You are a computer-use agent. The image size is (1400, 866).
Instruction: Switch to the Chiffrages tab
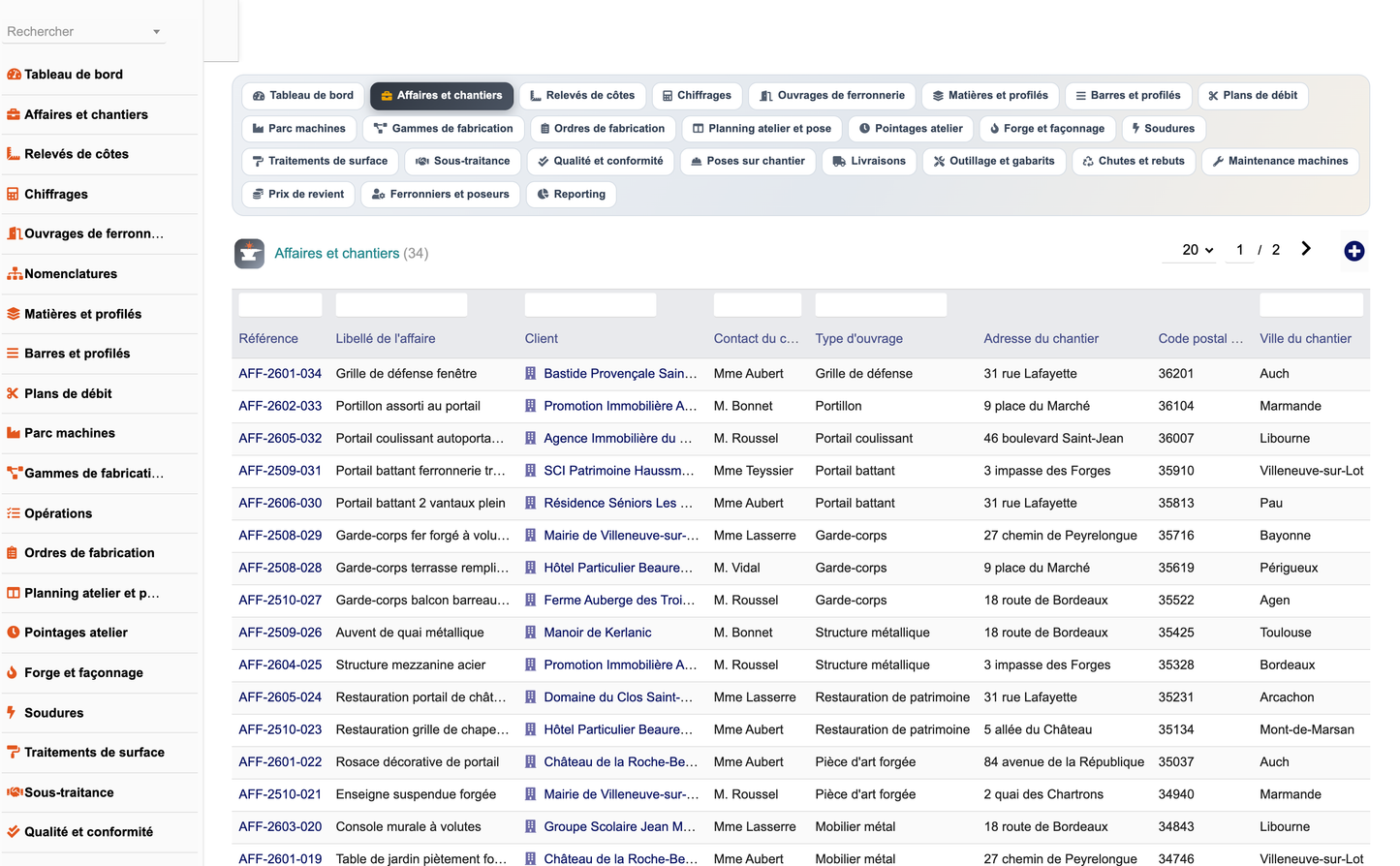point(697,96)
